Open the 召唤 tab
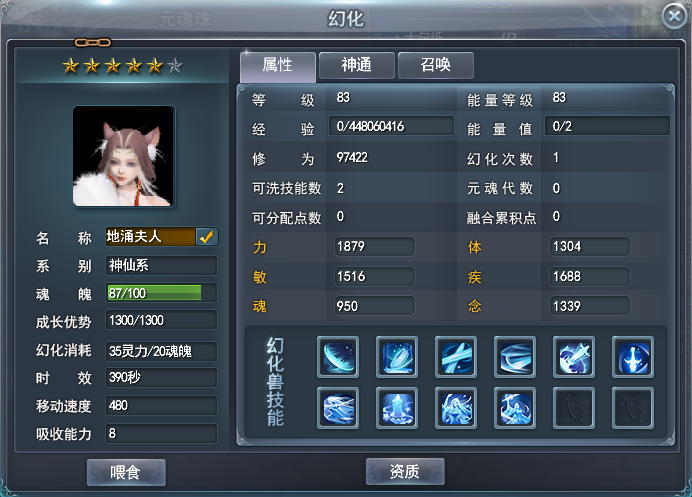The image size is (692, 497). (x=436, y=65)
